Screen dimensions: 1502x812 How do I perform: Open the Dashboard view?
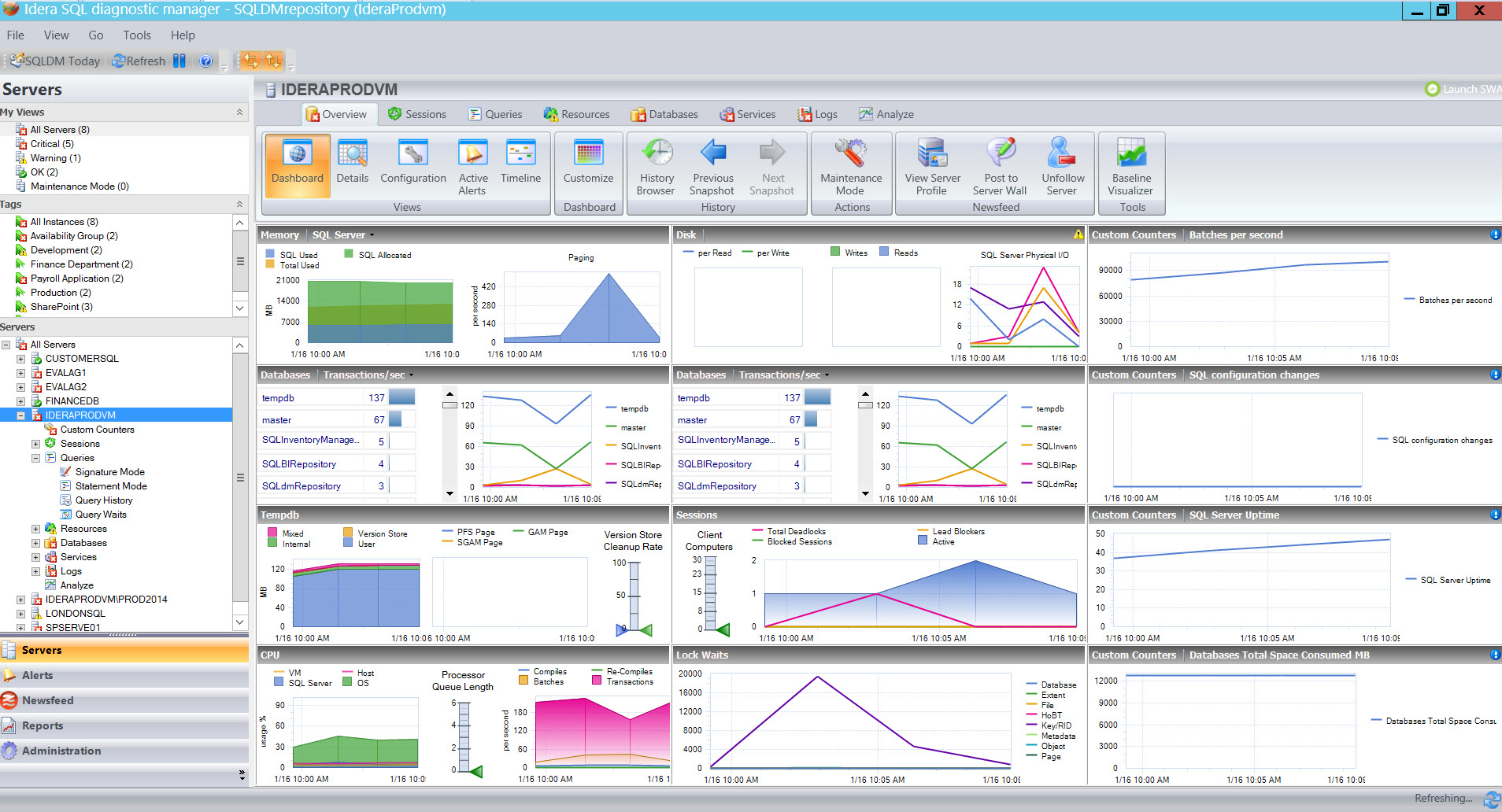click(297, 165)
